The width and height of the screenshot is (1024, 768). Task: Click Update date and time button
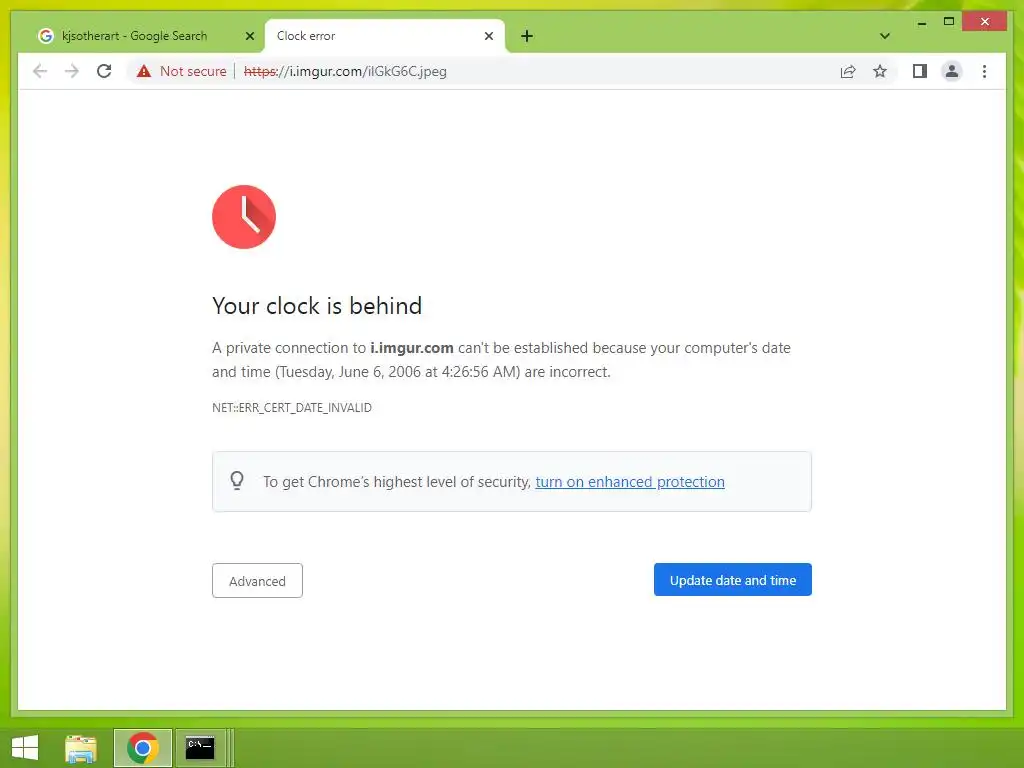[x=733, y=580]
